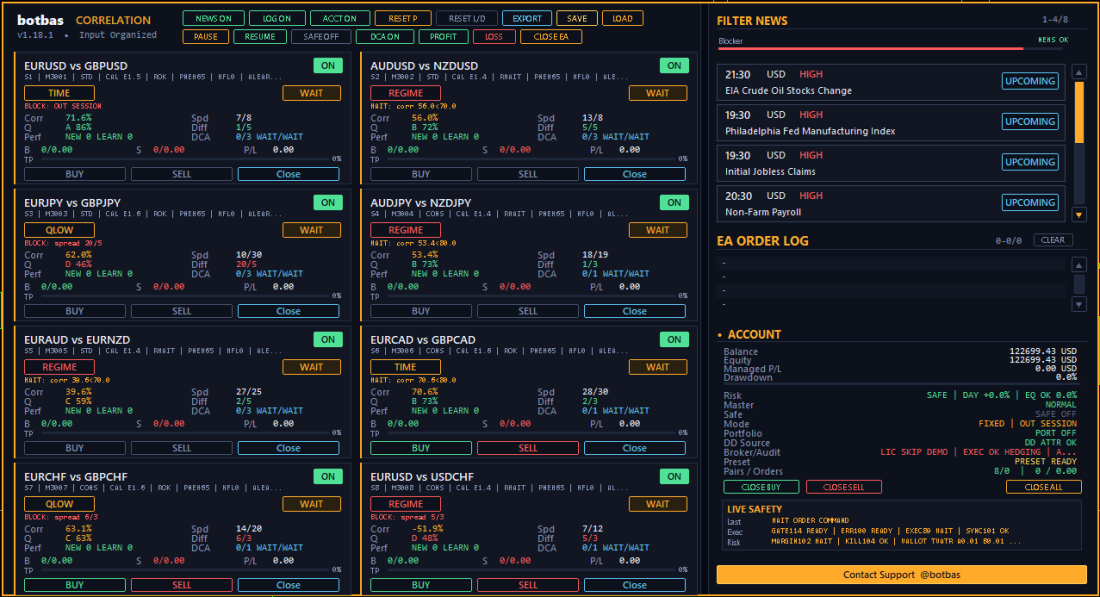The image size is (1100, 597).
Task: Click BUY for AUDUSD vs NZDUSD
Action: pyautogui.click(x=421, y=174)
